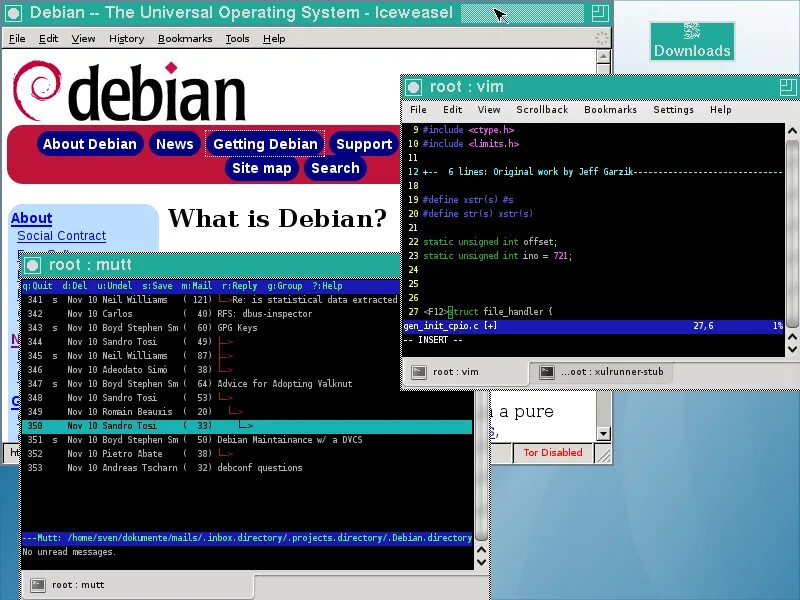Click Getting Debian navigation button
The image size is (800, 600).
(x=265, y=144)
